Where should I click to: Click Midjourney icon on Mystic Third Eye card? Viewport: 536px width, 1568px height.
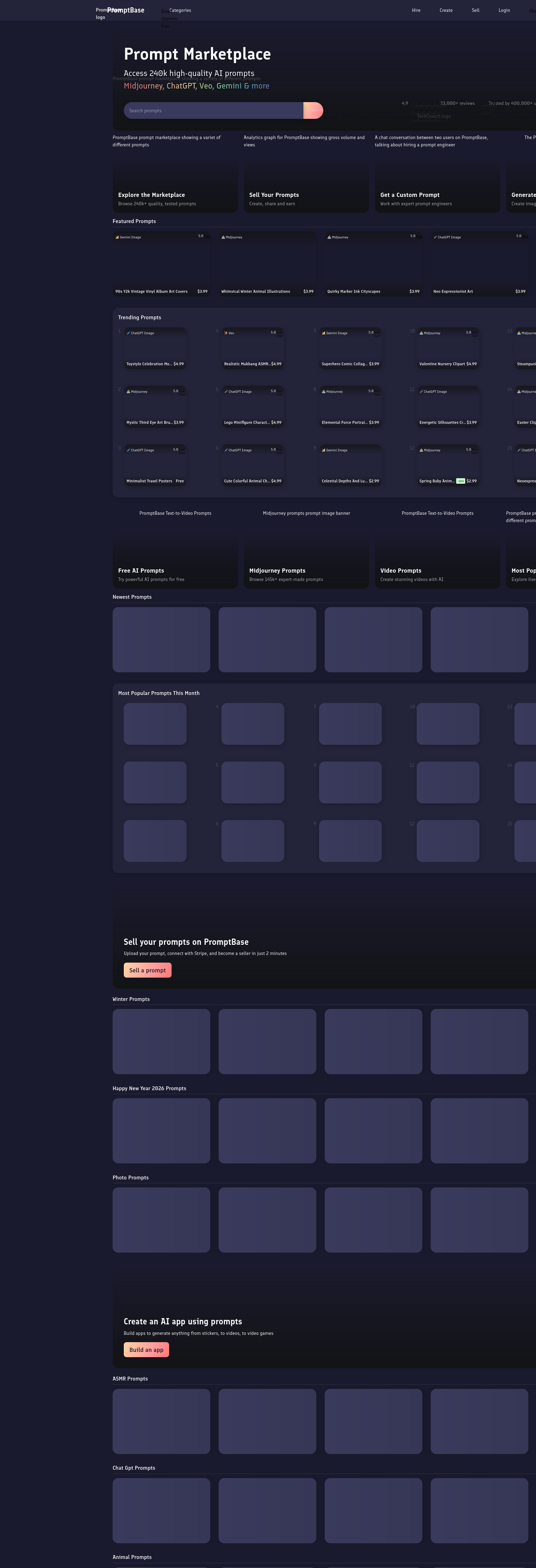128,391
